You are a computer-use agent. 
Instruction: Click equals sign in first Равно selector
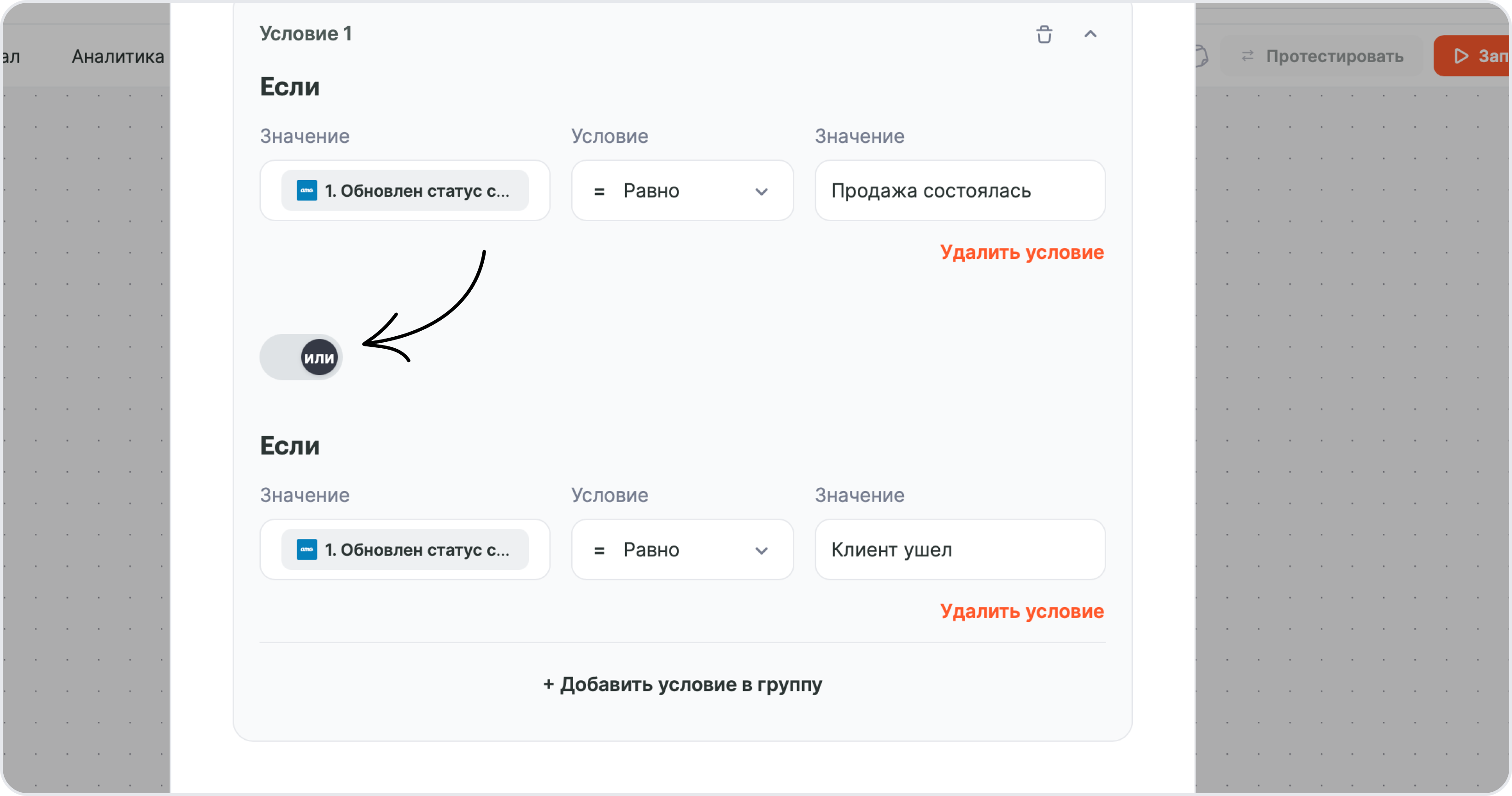point(599,191)
